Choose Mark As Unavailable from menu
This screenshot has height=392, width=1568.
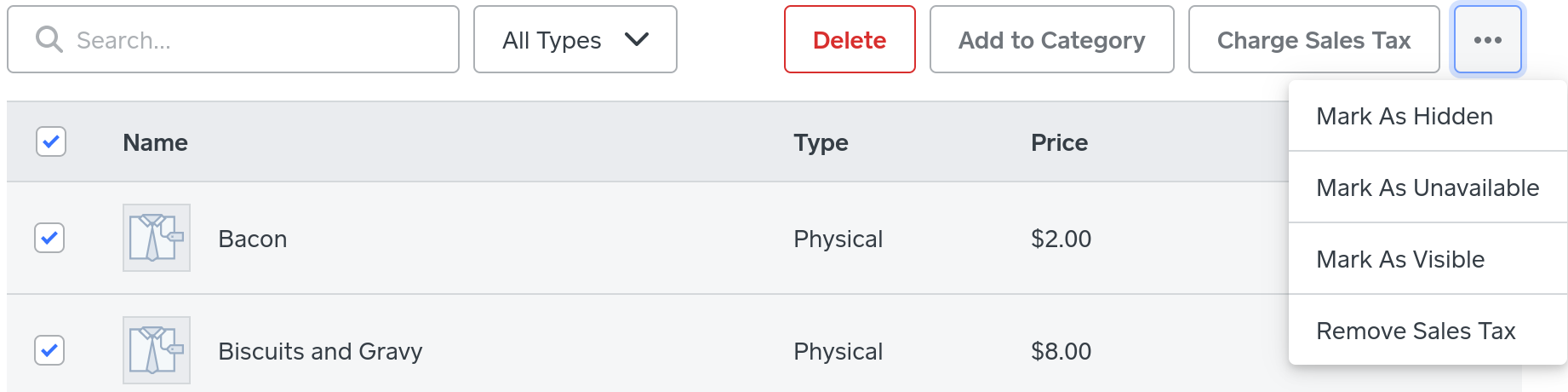point(1427,188)
